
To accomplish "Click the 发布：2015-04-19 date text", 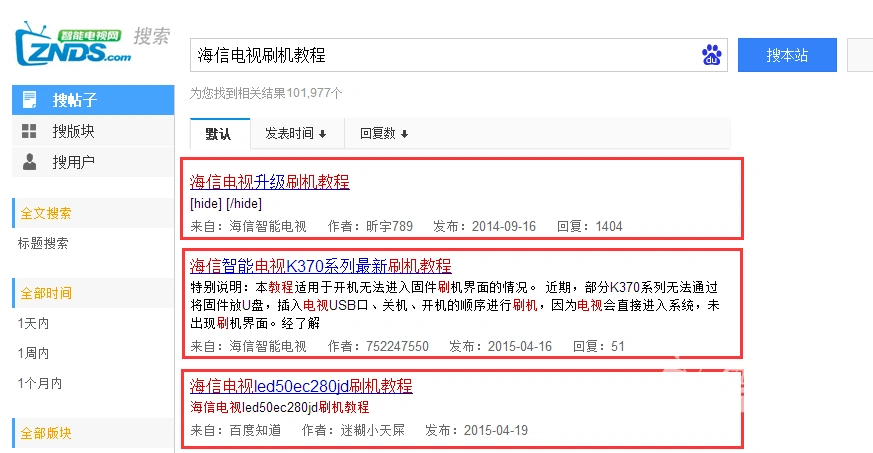I will click(476, 431).
